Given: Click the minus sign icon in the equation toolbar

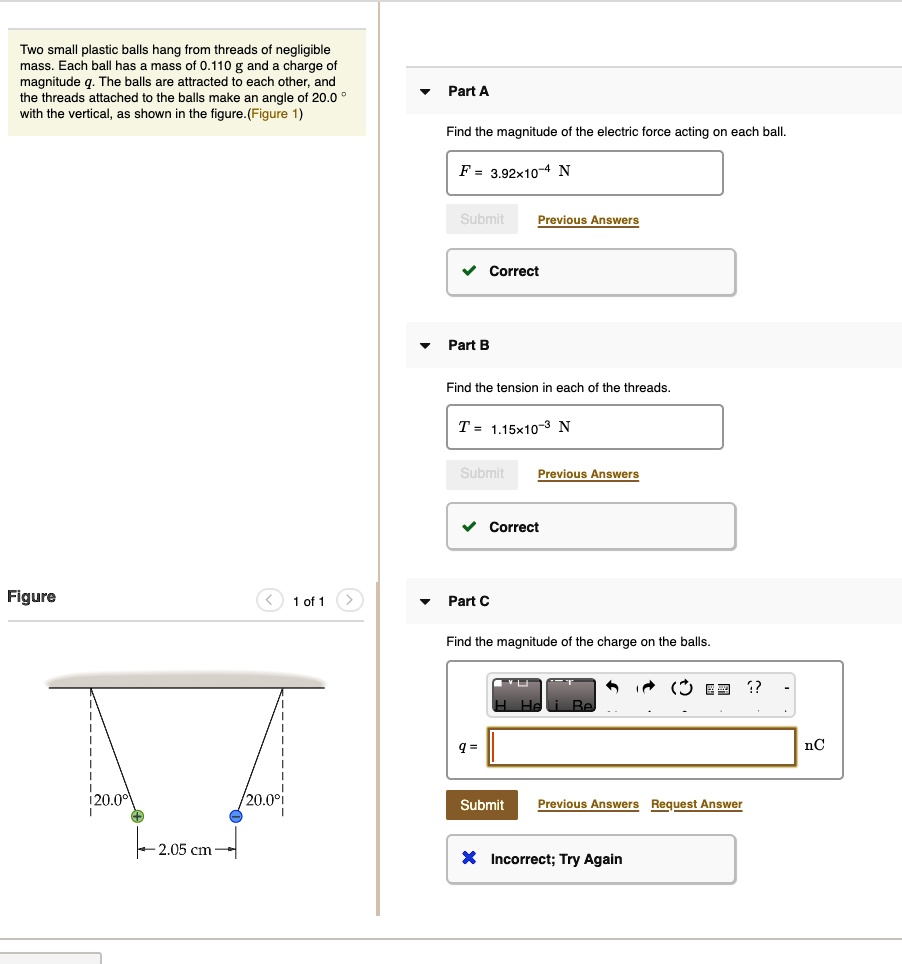Looking at the screenshot, I should pos(788,688).
